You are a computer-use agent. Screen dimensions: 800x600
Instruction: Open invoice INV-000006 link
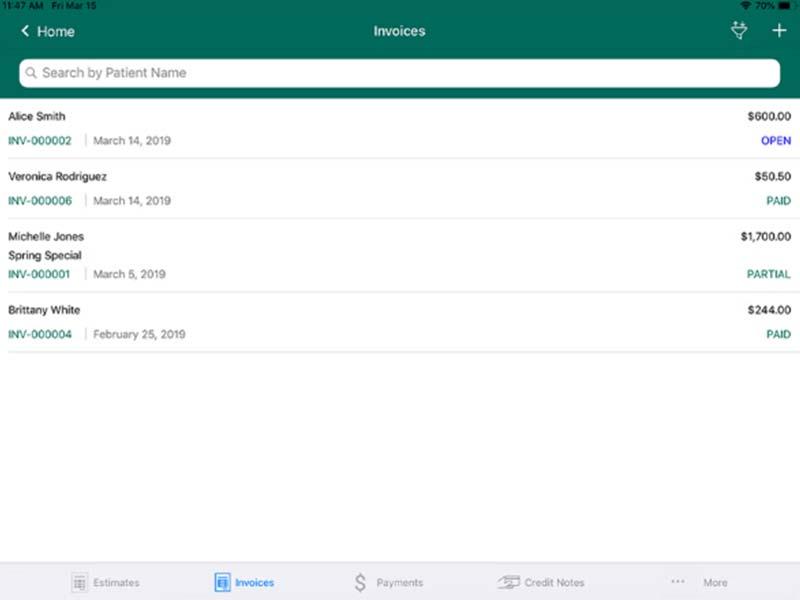[x=40, y=201]
